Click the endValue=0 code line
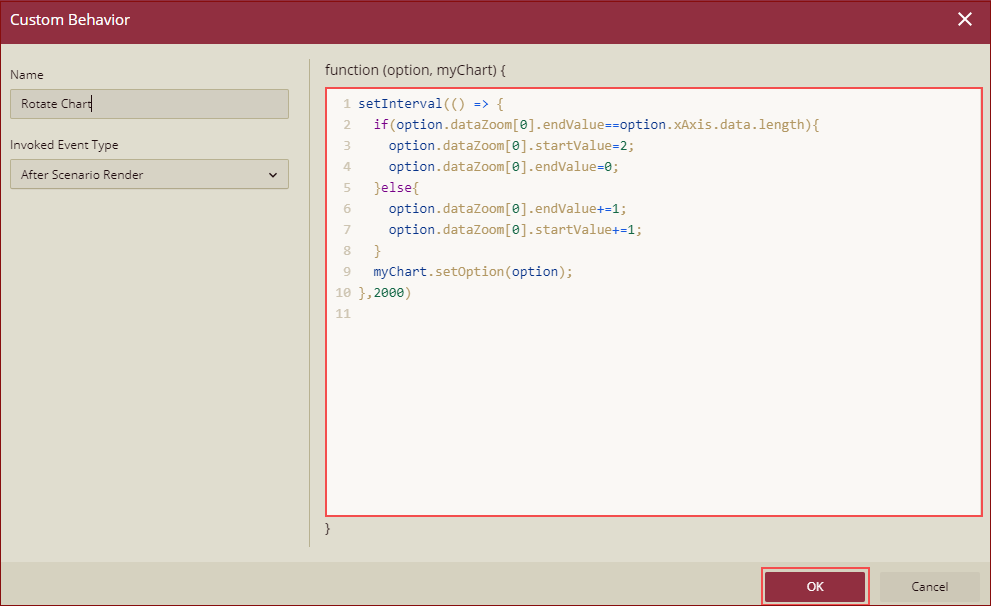991x606 pixels. click(x=504, y=167)
